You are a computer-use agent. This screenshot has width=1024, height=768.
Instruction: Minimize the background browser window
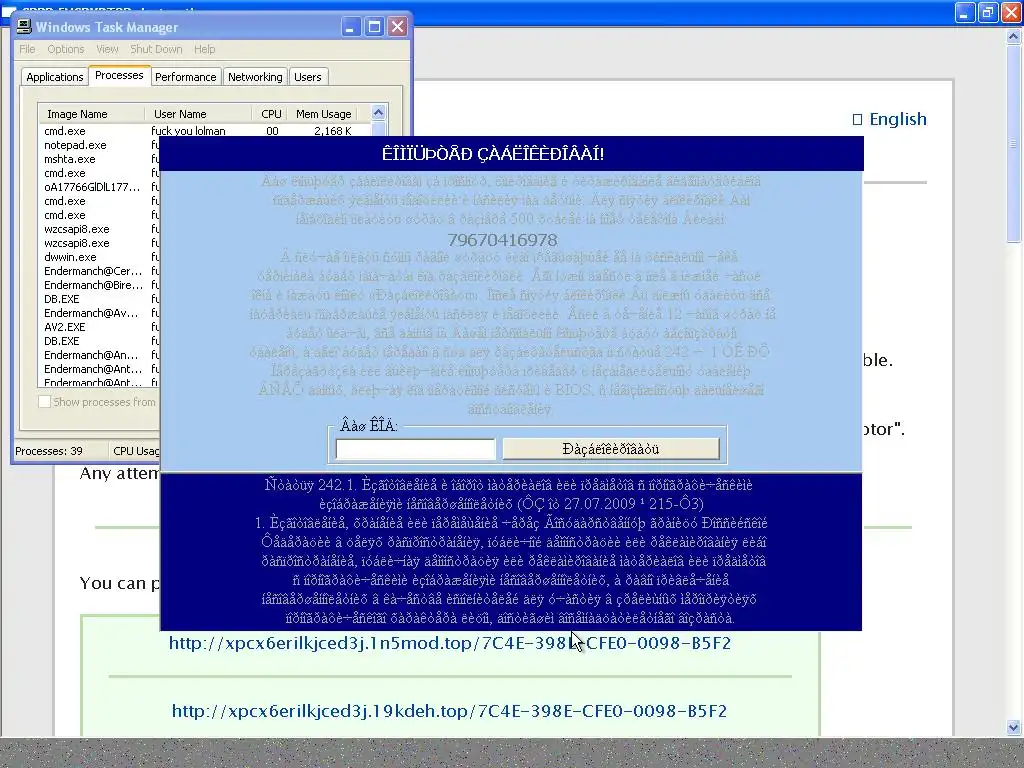click(965, 12)
